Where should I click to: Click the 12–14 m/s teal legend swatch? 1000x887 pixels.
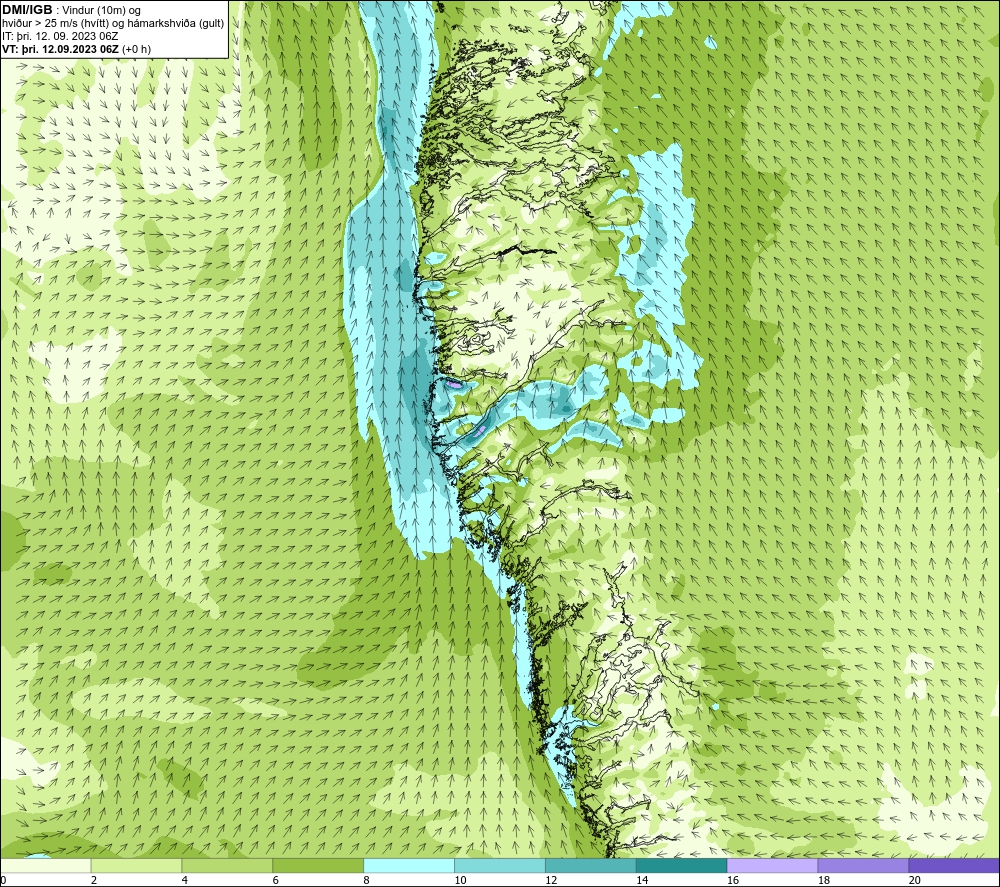[x=591, y=865]
